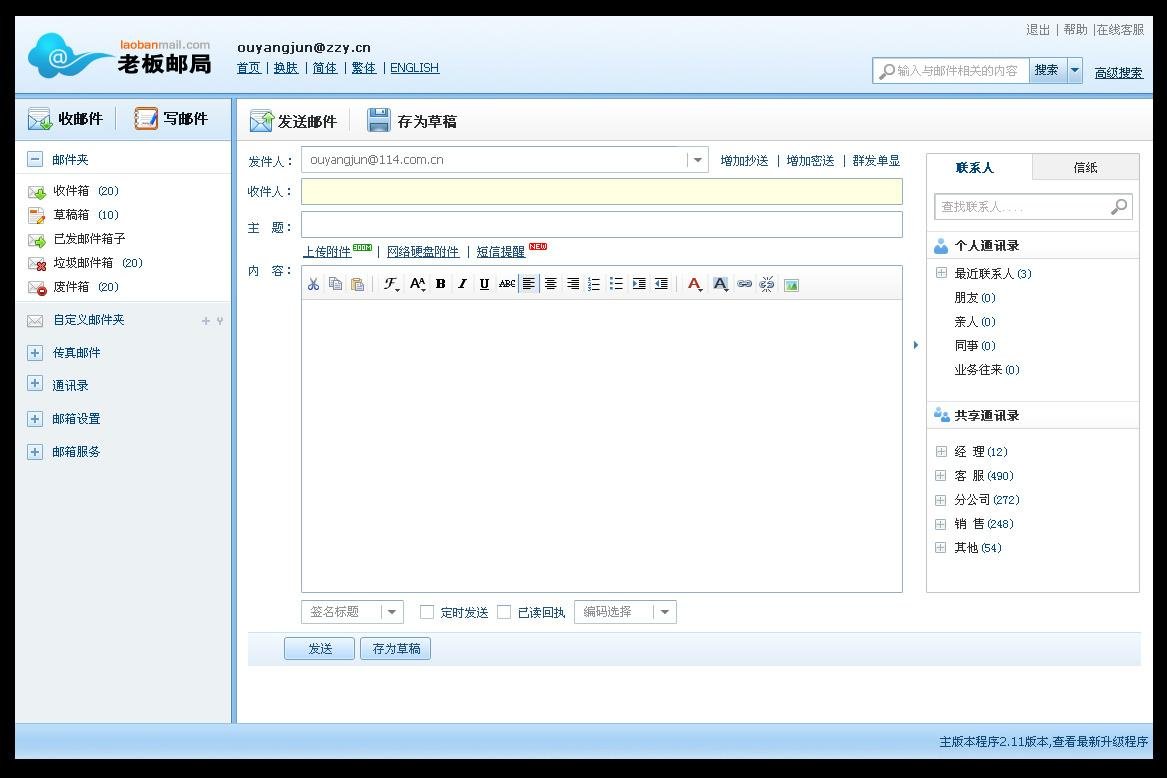The image size is (1167, 778).
Task: Enable 定时发送 scheduled sending
Action: (427, 611)
